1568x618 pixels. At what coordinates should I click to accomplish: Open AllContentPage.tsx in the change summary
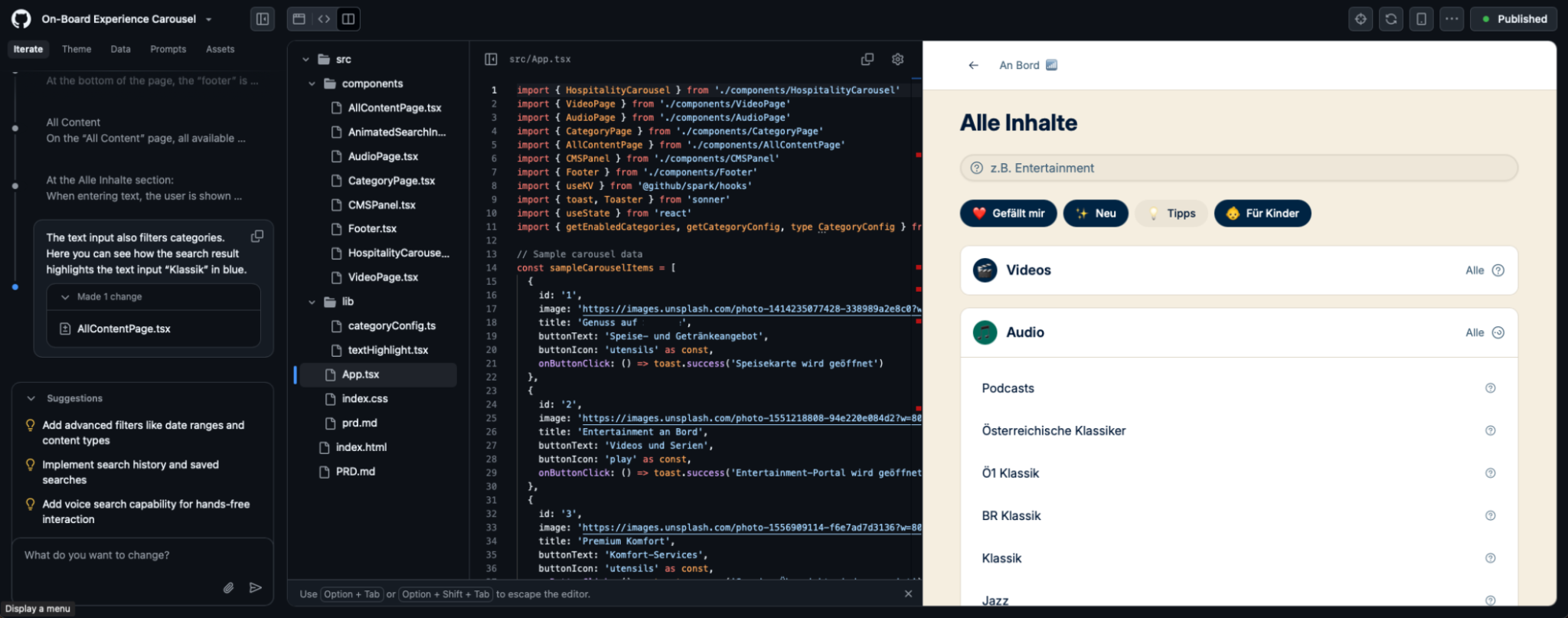coord(123,329)
